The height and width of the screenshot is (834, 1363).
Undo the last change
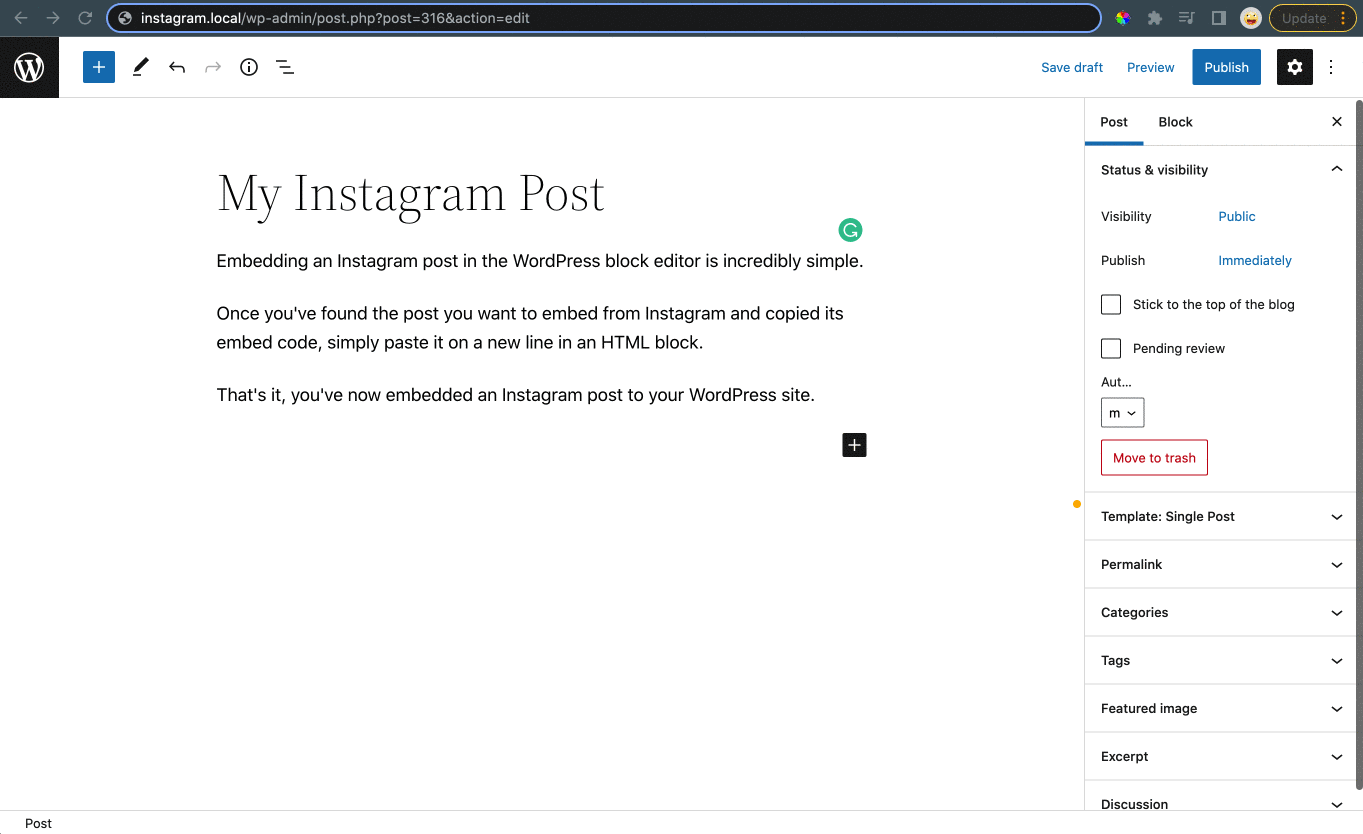point(177,67)
